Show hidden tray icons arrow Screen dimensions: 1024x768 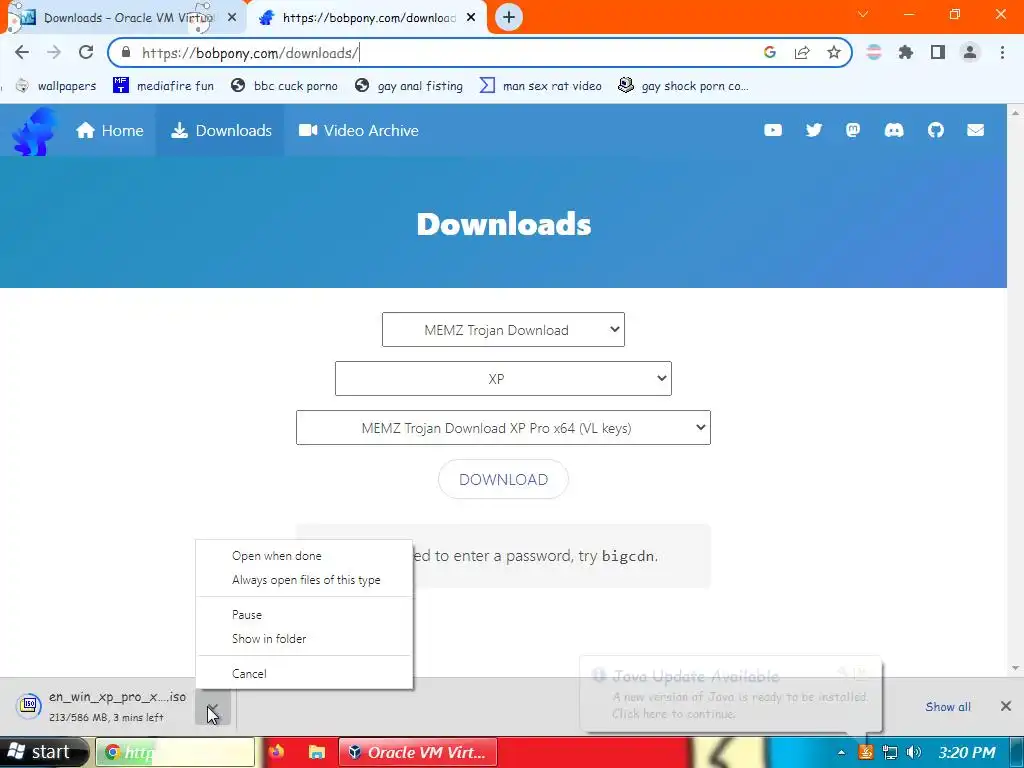(x=841, y=752)
